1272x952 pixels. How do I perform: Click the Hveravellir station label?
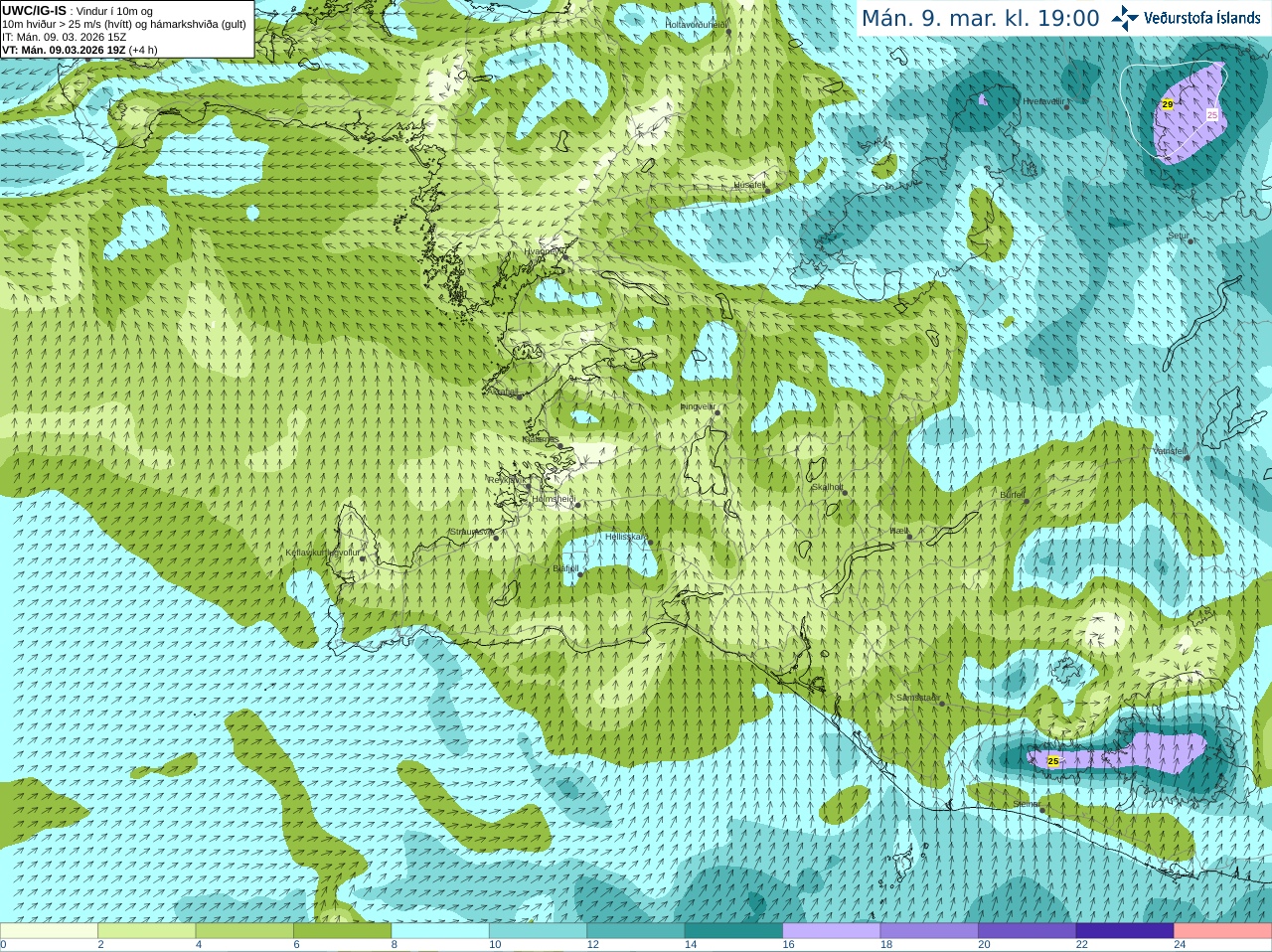tap(1043, 101)
